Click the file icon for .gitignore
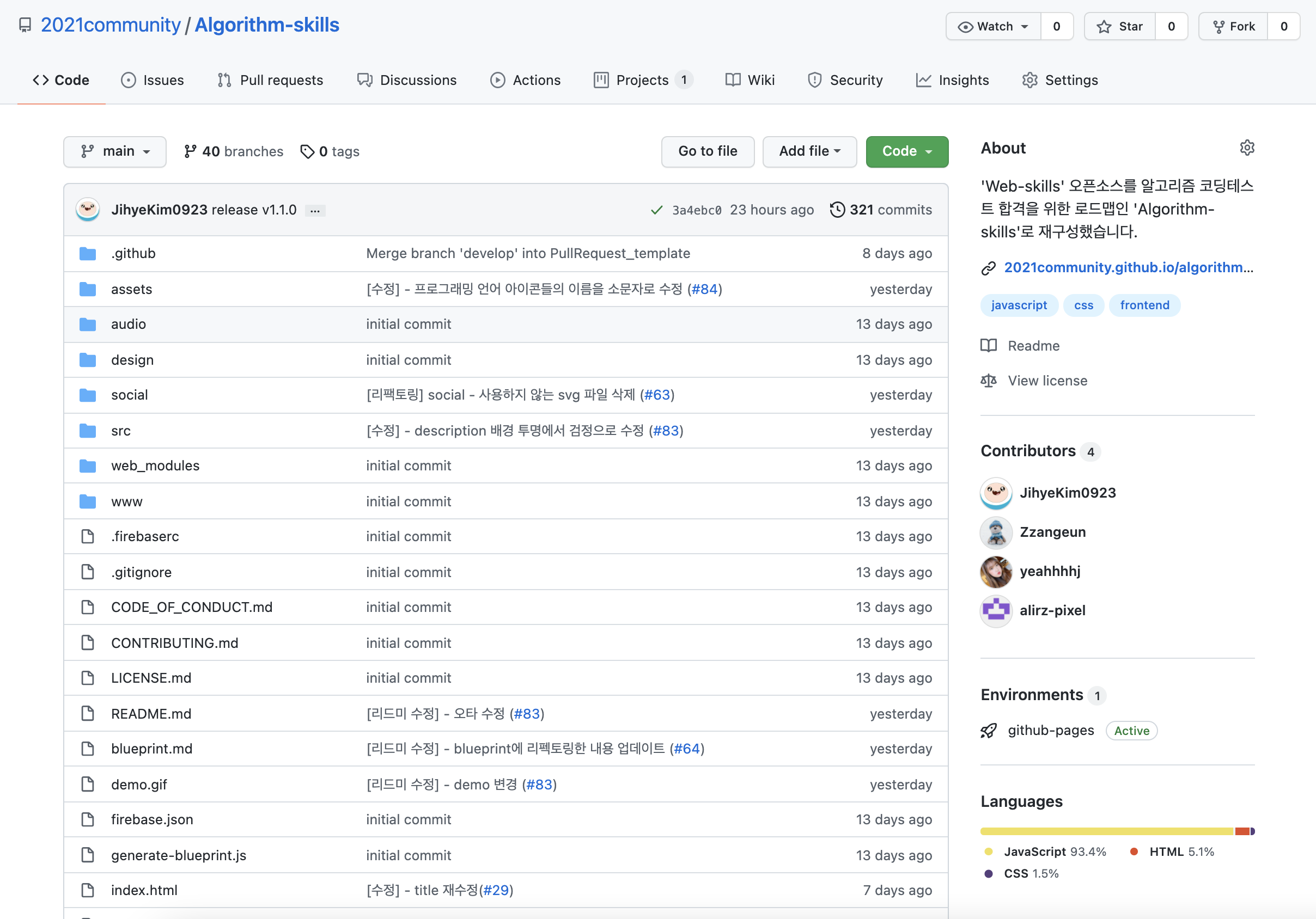Screen dimensions: 1316x919 (x=88, y=572)
